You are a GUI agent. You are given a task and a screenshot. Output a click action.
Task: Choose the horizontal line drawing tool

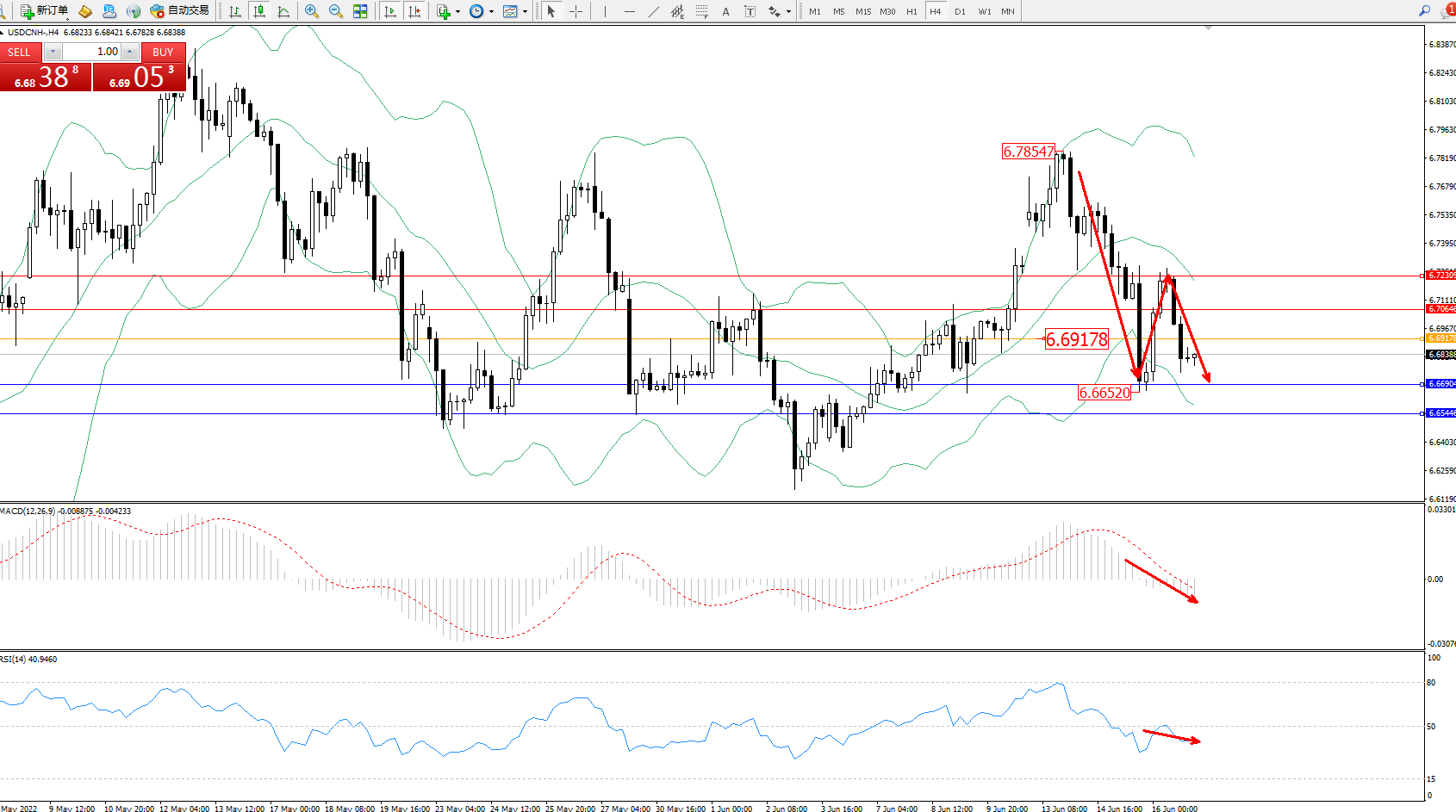tap(630, 11)
